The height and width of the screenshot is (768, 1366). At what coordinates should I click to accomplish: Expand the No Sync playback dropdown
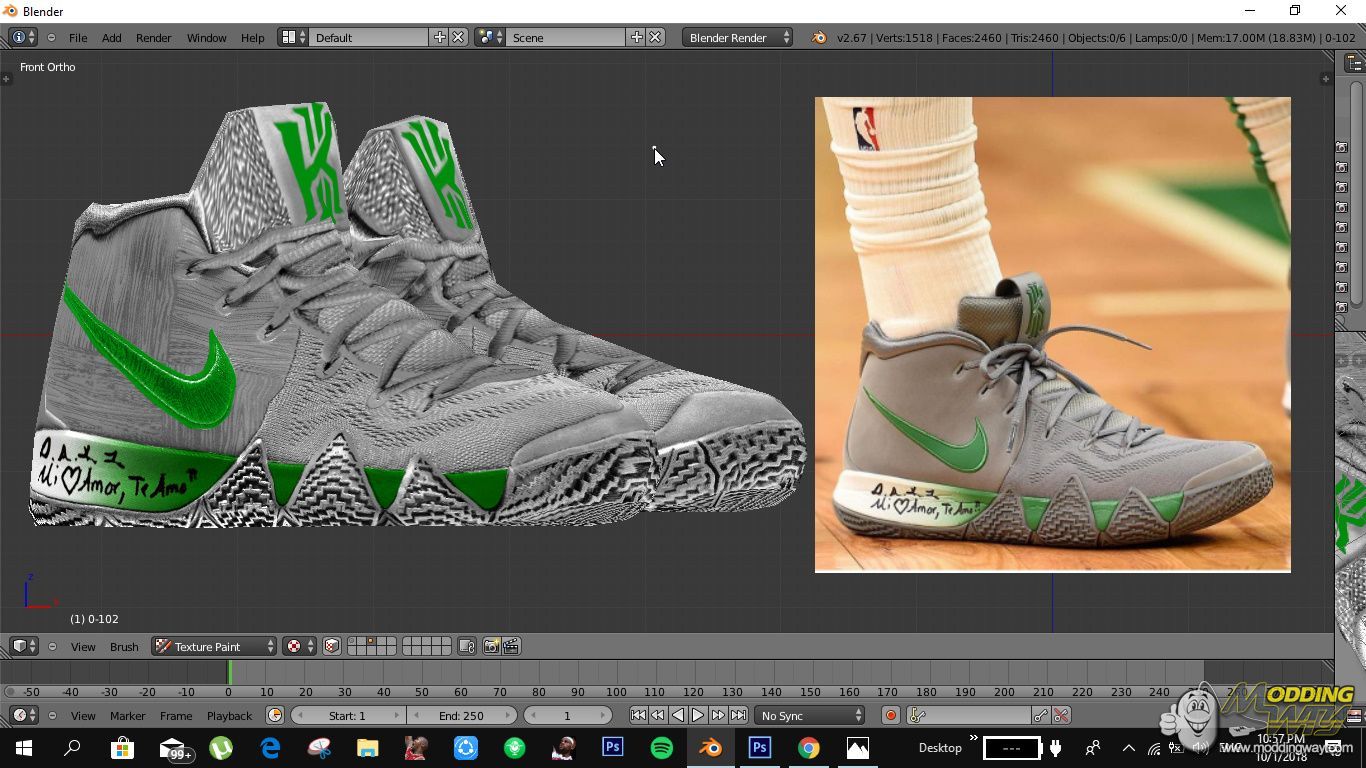tap(810, 716)
